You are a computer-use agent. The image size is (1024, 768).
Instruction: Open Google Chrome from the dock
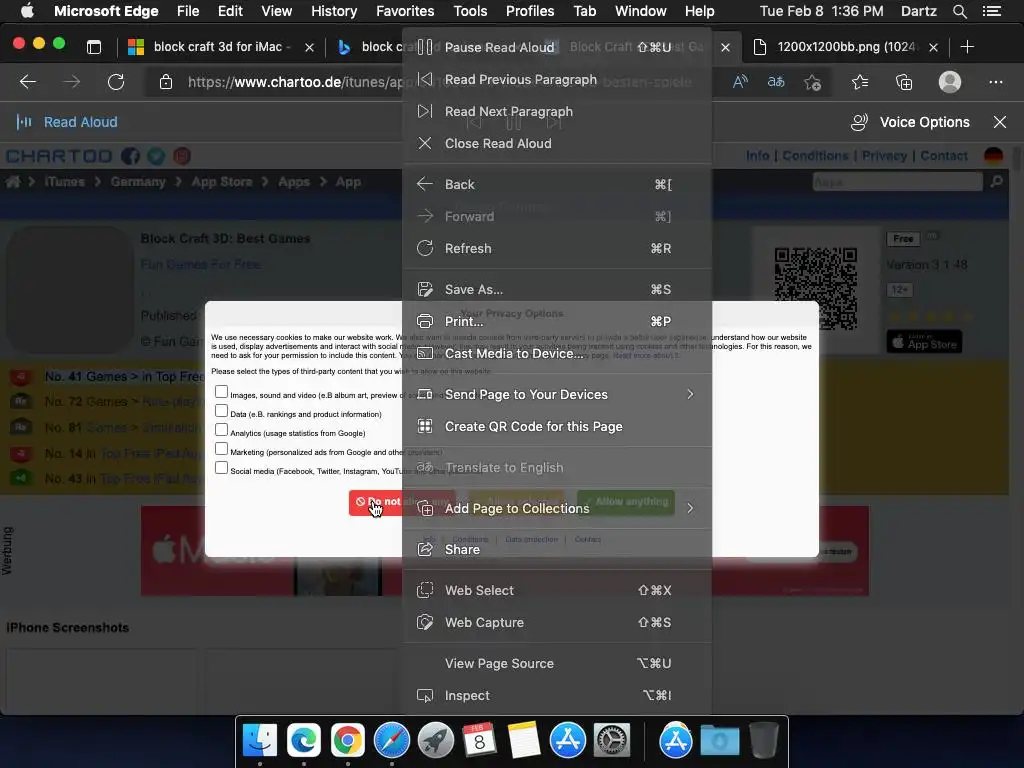tap(347, 741)
